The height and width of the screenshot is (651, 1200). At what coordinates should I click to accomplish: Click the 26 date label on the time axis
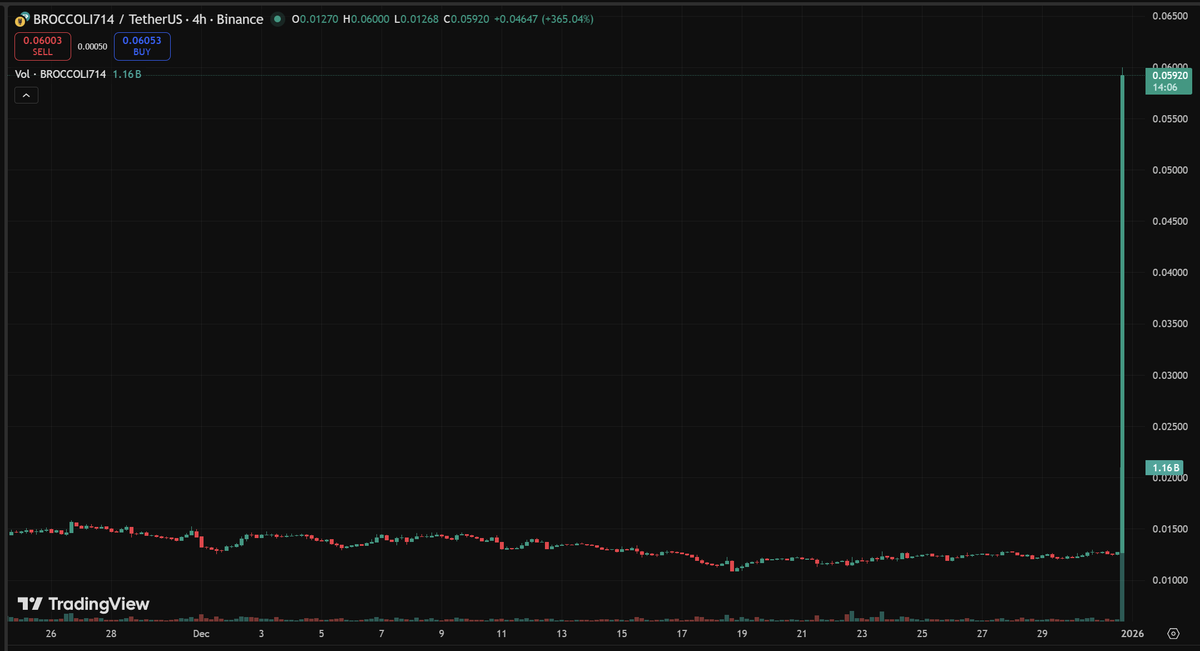(51, 634)
